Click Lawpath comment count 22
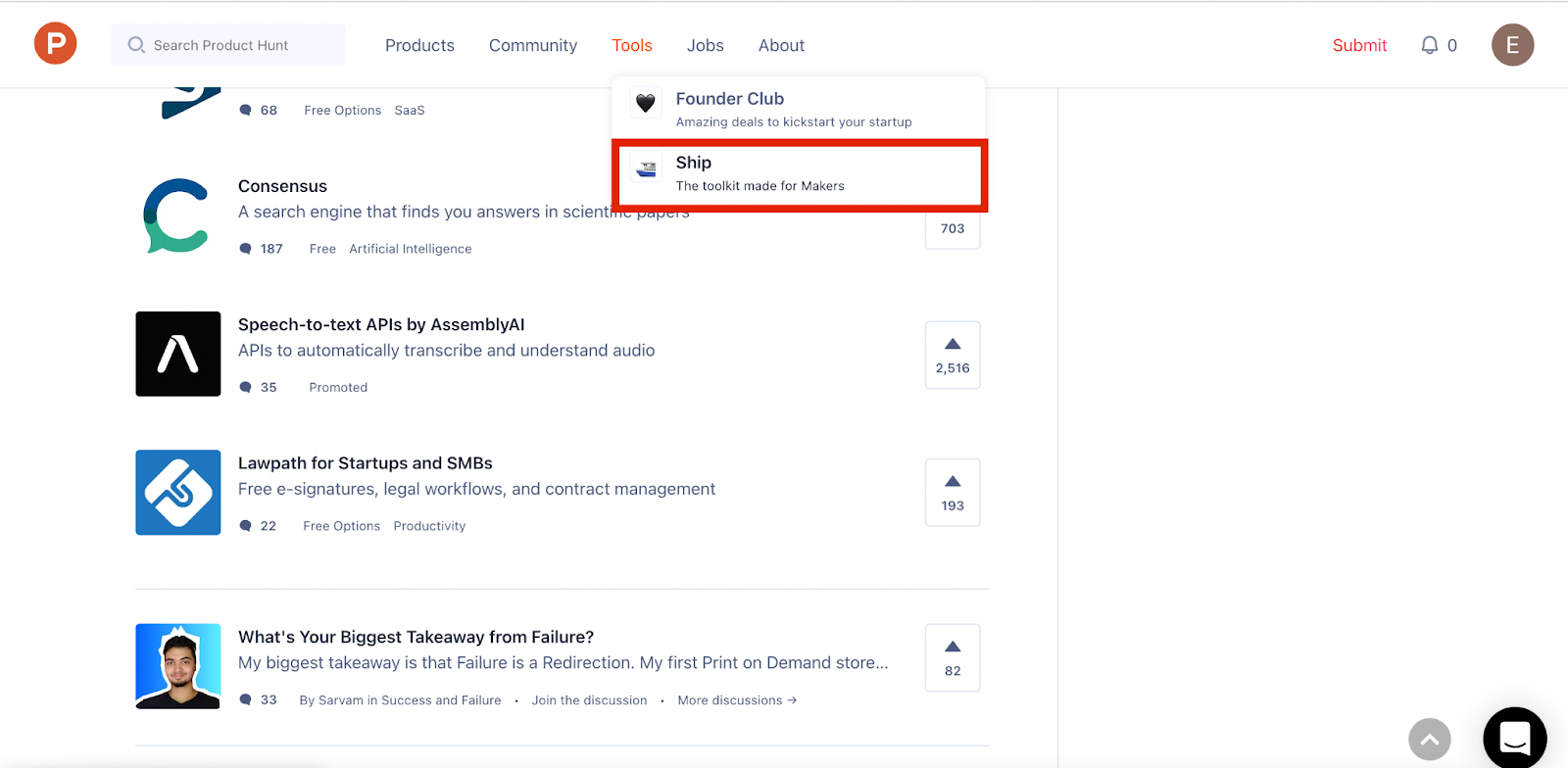The width and height of the screenshot is (1568, 768). tap(269, 526)
